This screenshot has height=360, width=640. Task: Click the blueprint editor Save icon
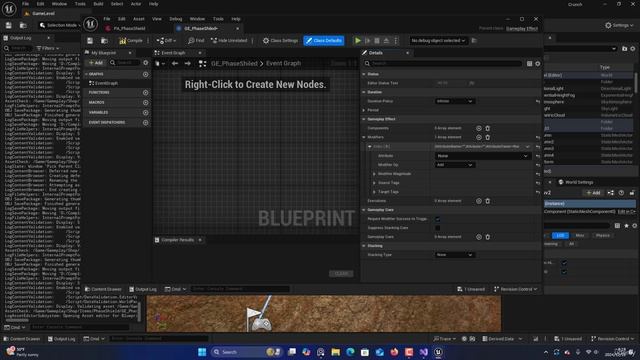[x=90, y=41]
